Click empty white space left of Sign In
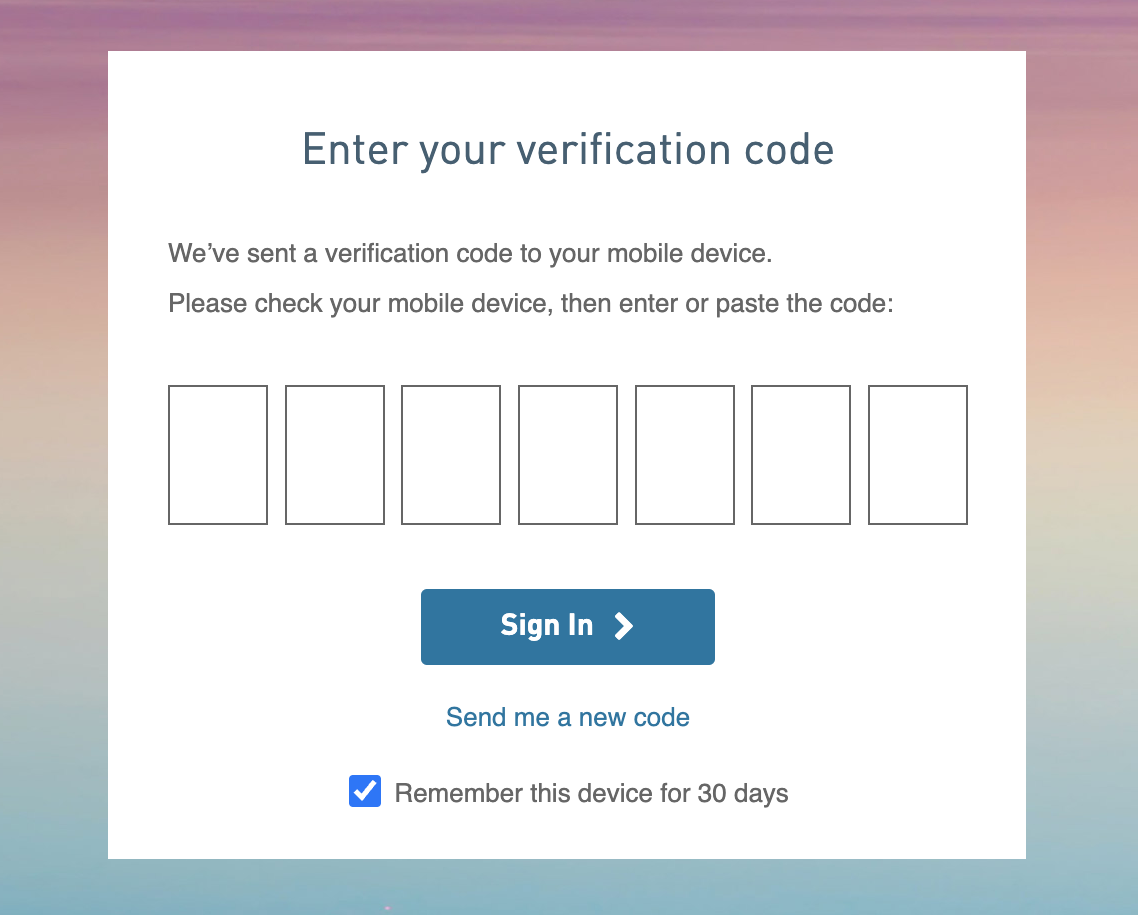 265,627
